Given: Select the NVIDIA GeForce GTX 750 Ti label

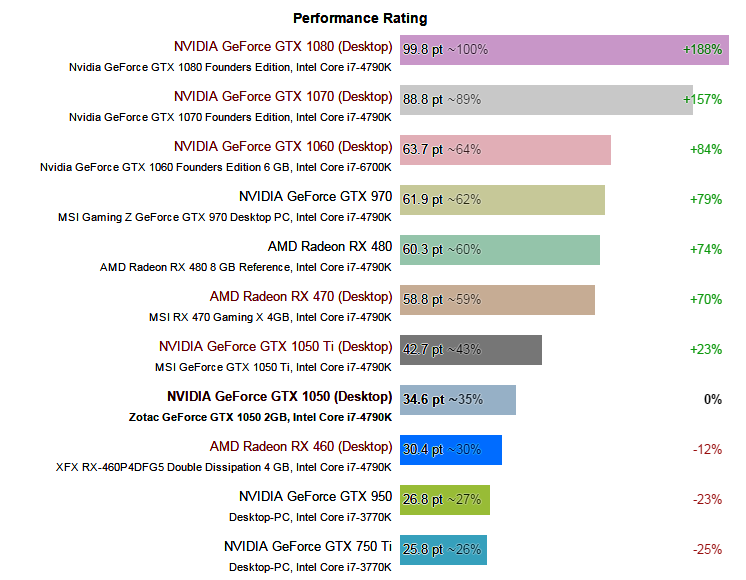Looking at the screenshot, I should (308, 546).
